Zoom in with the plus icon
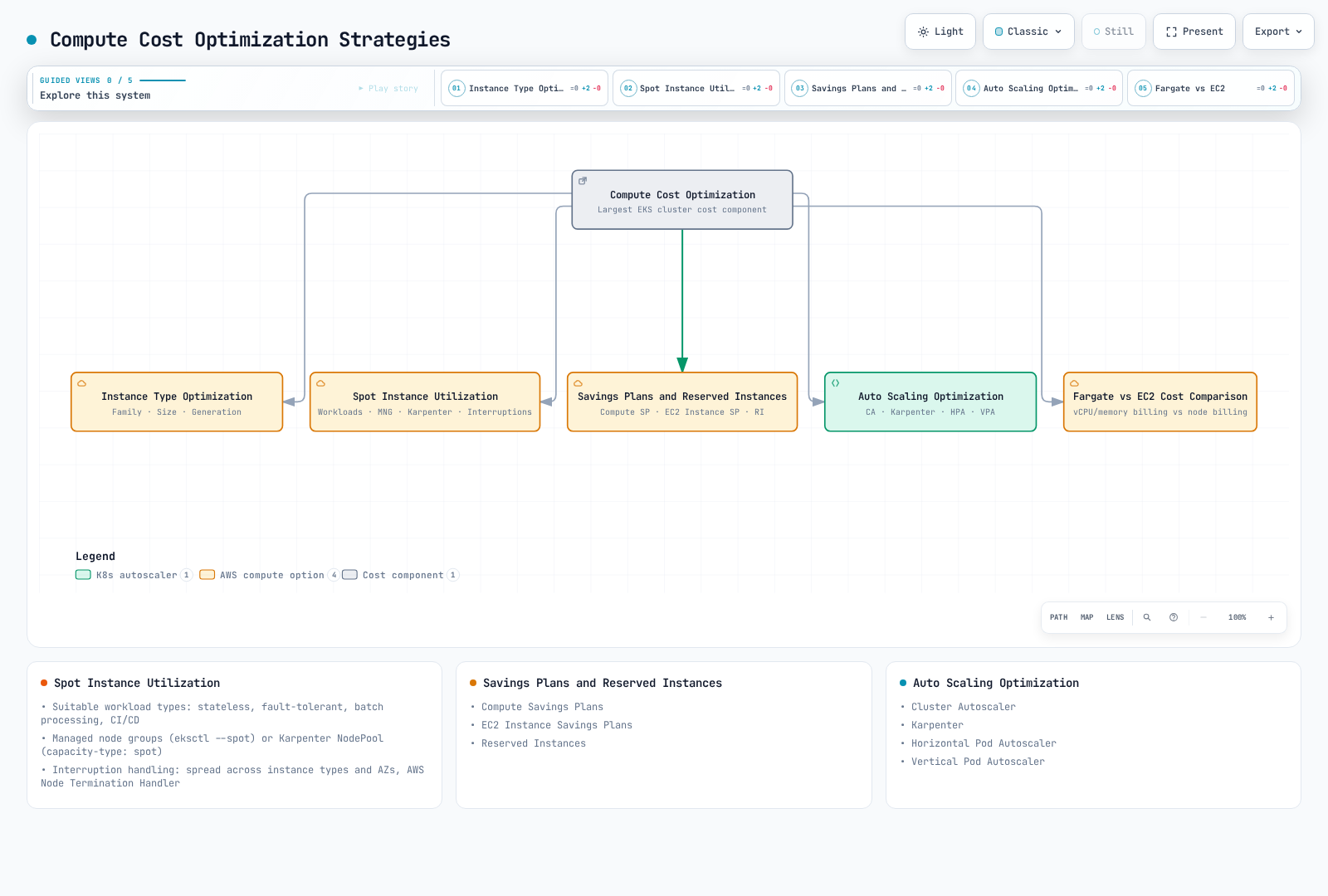Viewport: 1328px width, 896px height. 1271,617
